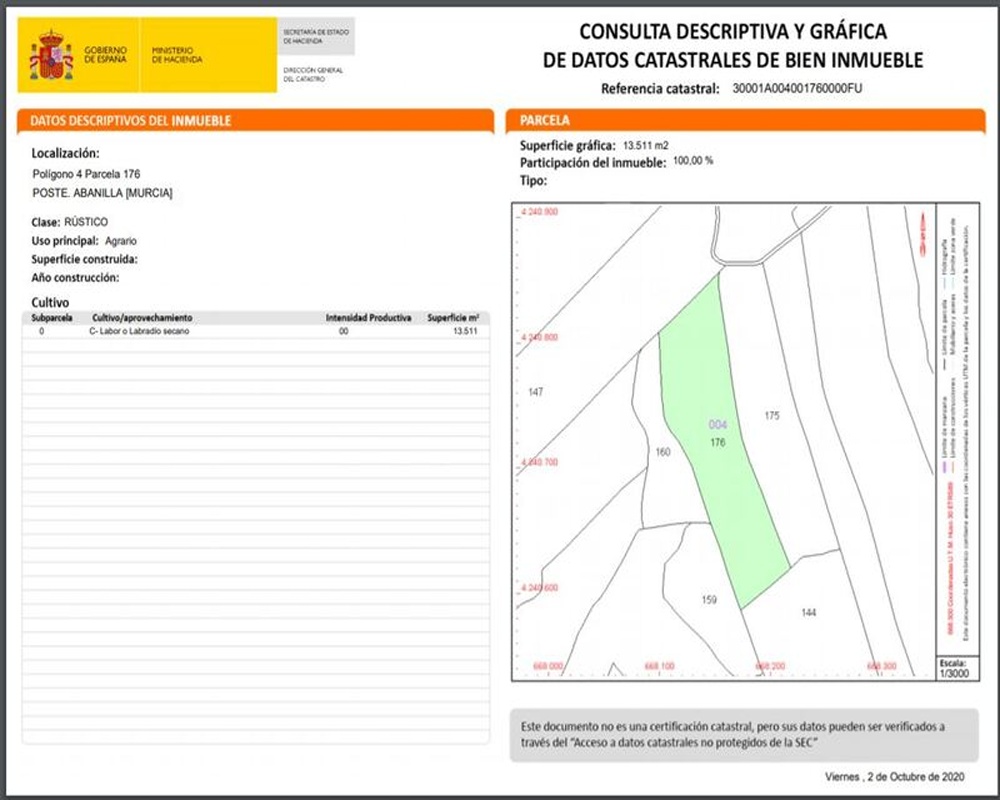Click the red north arrow on the map
1000x800 pixels.
(x=922, y=235)
